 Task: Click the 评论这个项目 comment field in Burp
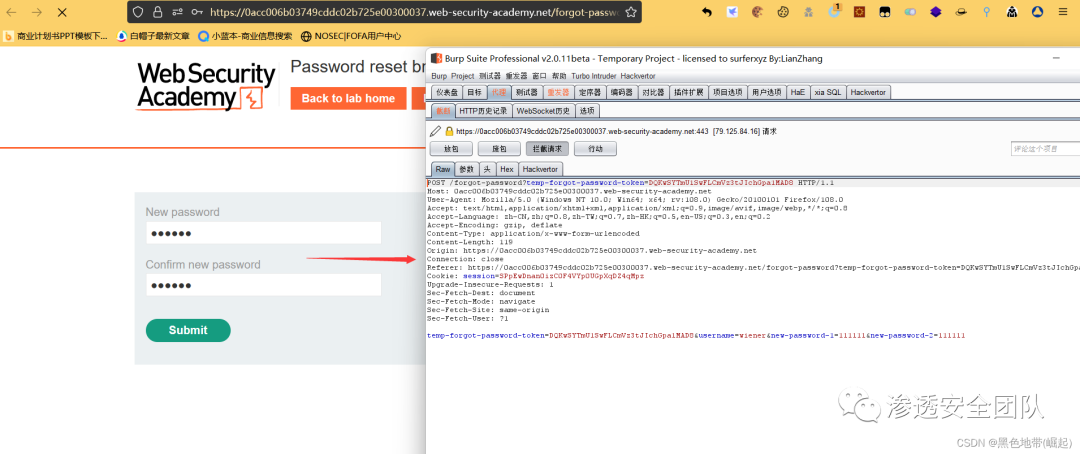tap(1044, 148)
